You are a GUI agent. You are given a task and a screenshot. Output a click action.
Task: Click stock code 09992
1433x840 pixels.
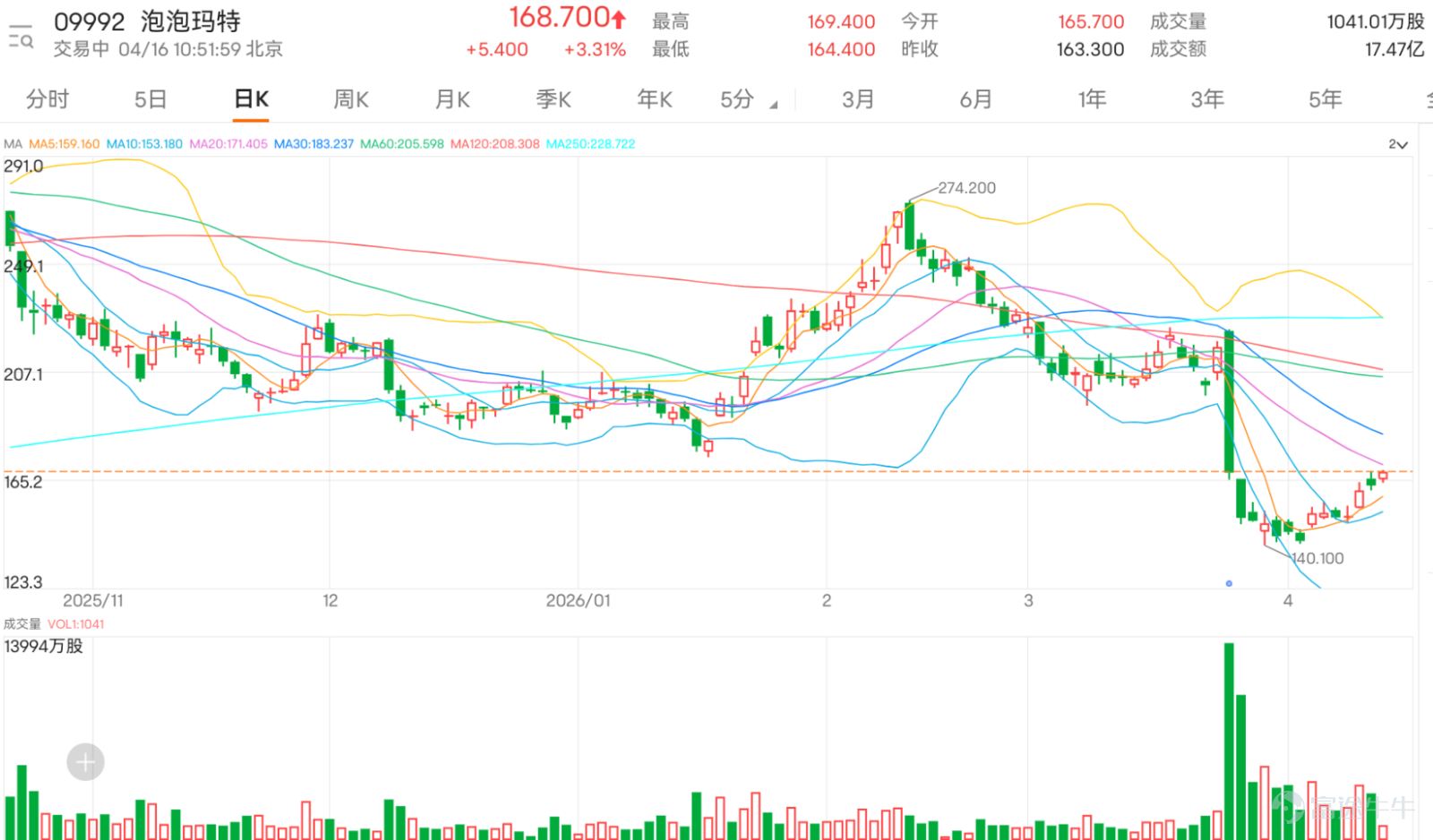tap(90, 21)
